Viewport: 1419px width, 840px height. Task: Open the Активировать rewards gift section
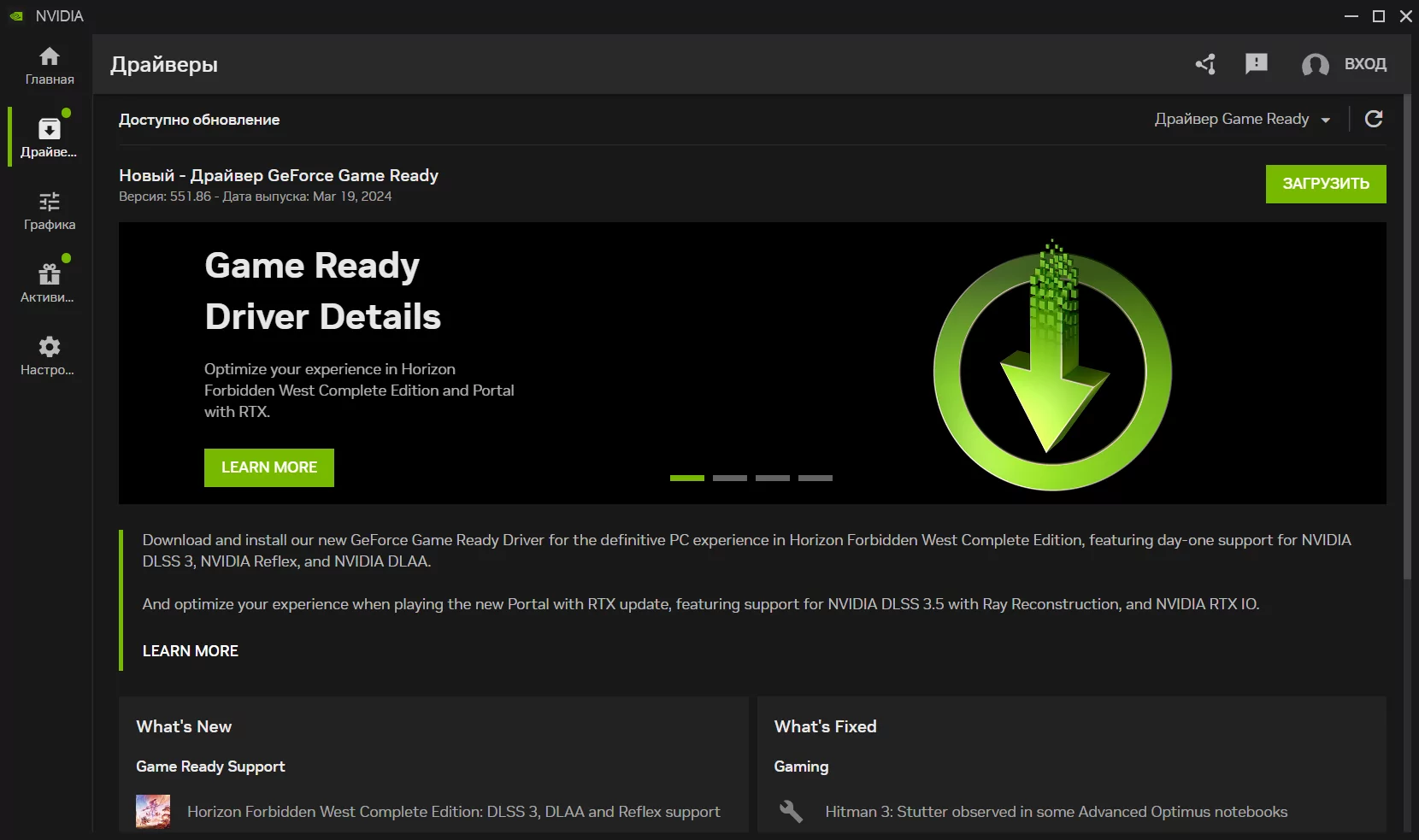[50, 283]
